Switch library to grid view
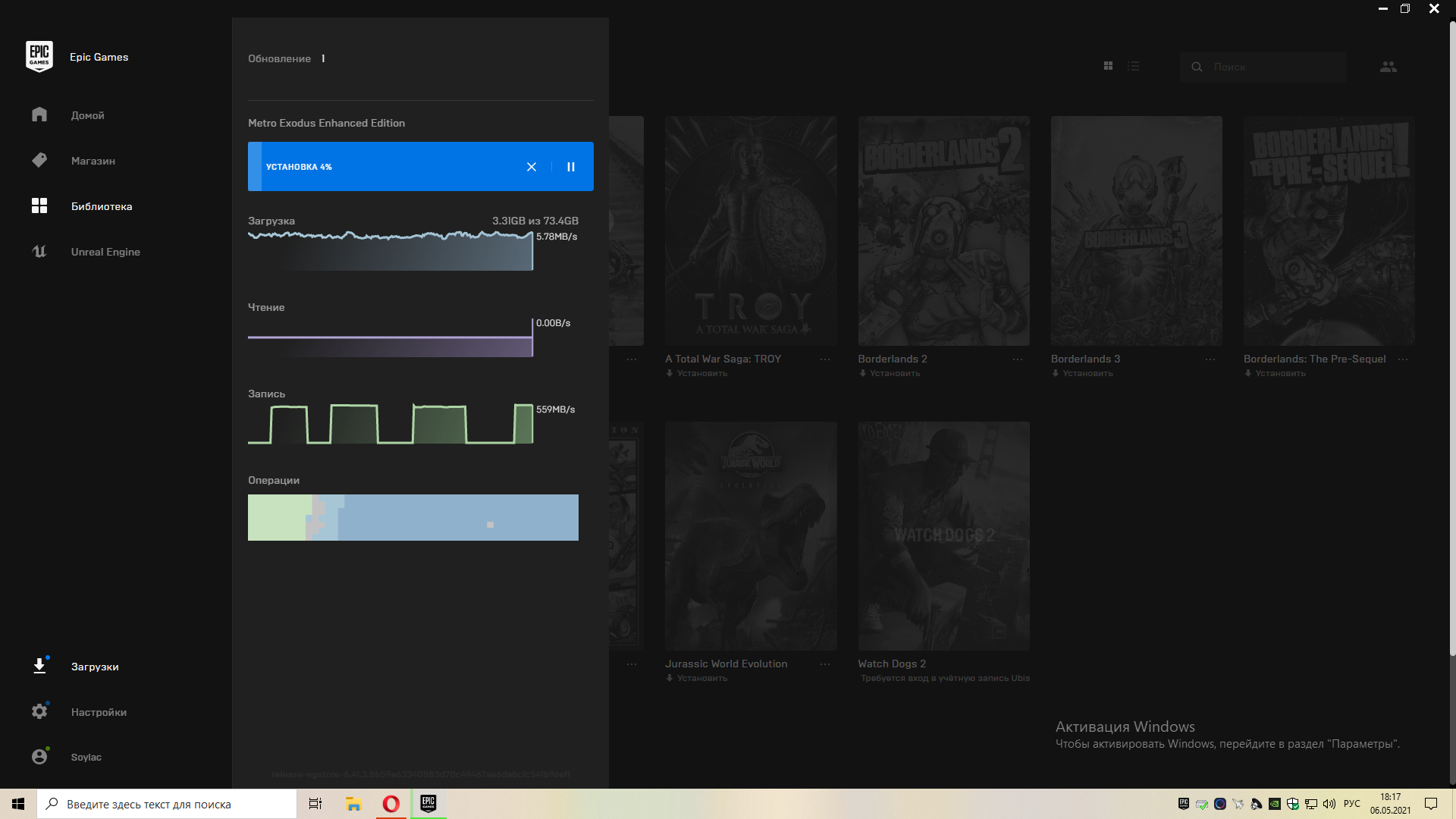The image size is (1456, 819). coord(1108,67)
